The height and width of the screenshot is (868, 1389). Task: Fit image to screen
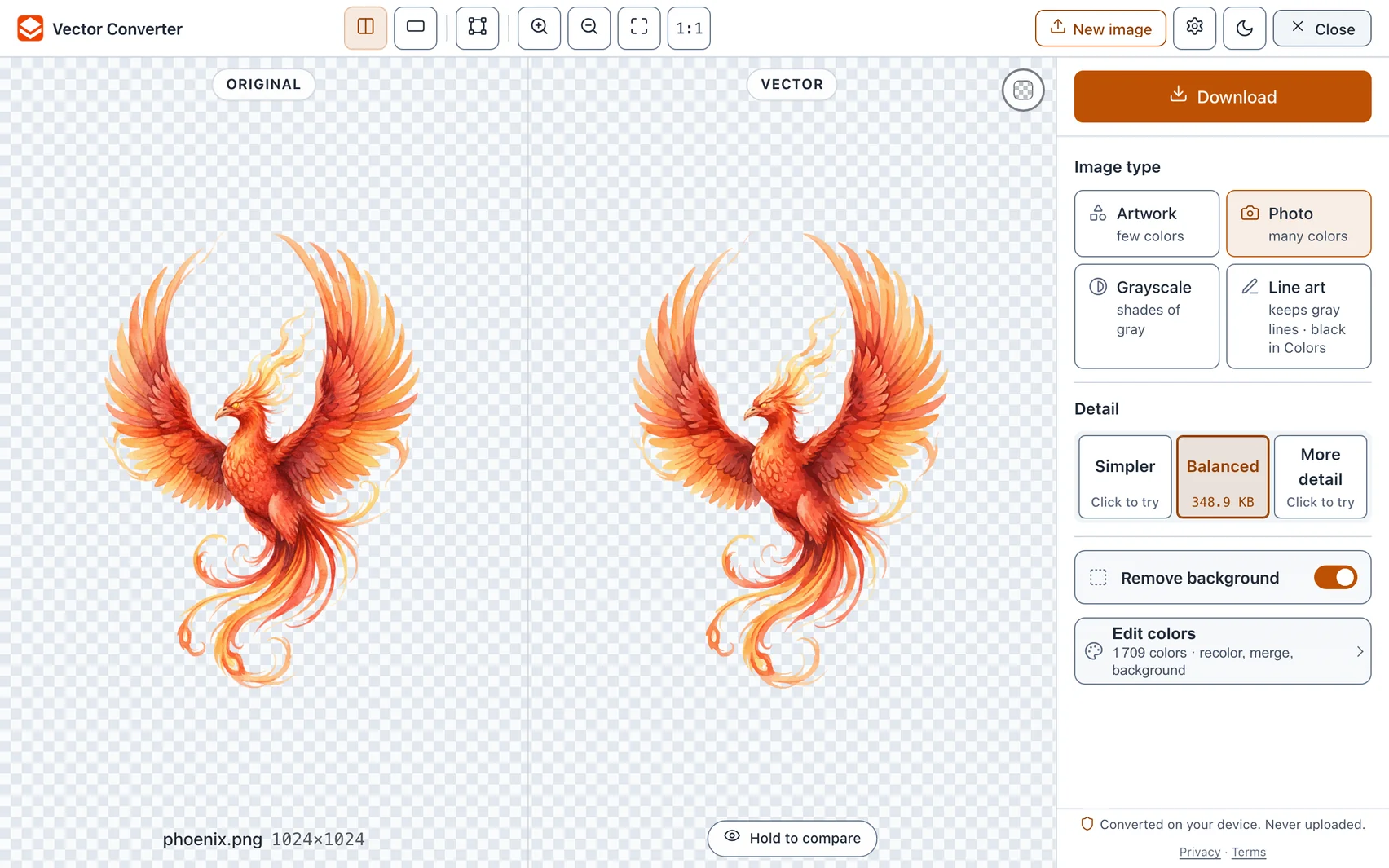pos(639,28)
